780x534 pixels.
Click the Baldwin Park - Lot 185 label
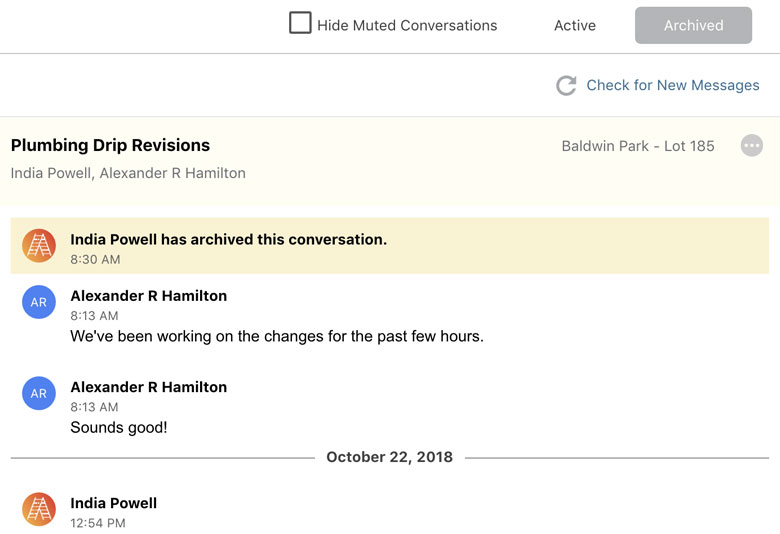tap(638, 146)
